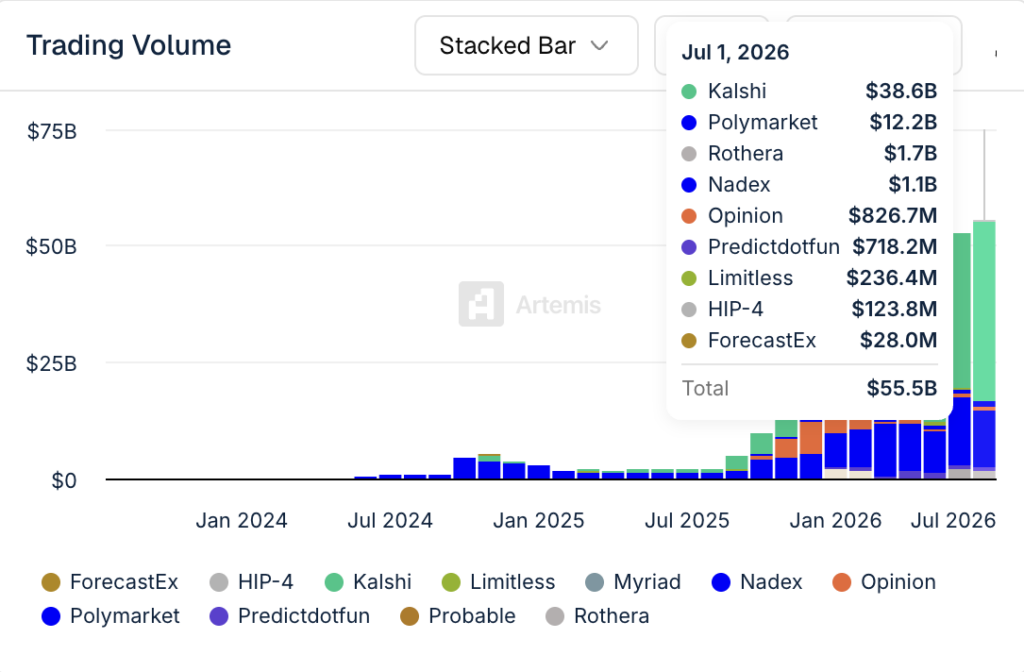The height and width of the screenshot is (672, 1024).
Task: Click the Jul 2025 x-axis label
Action: [x=687, y=520]
